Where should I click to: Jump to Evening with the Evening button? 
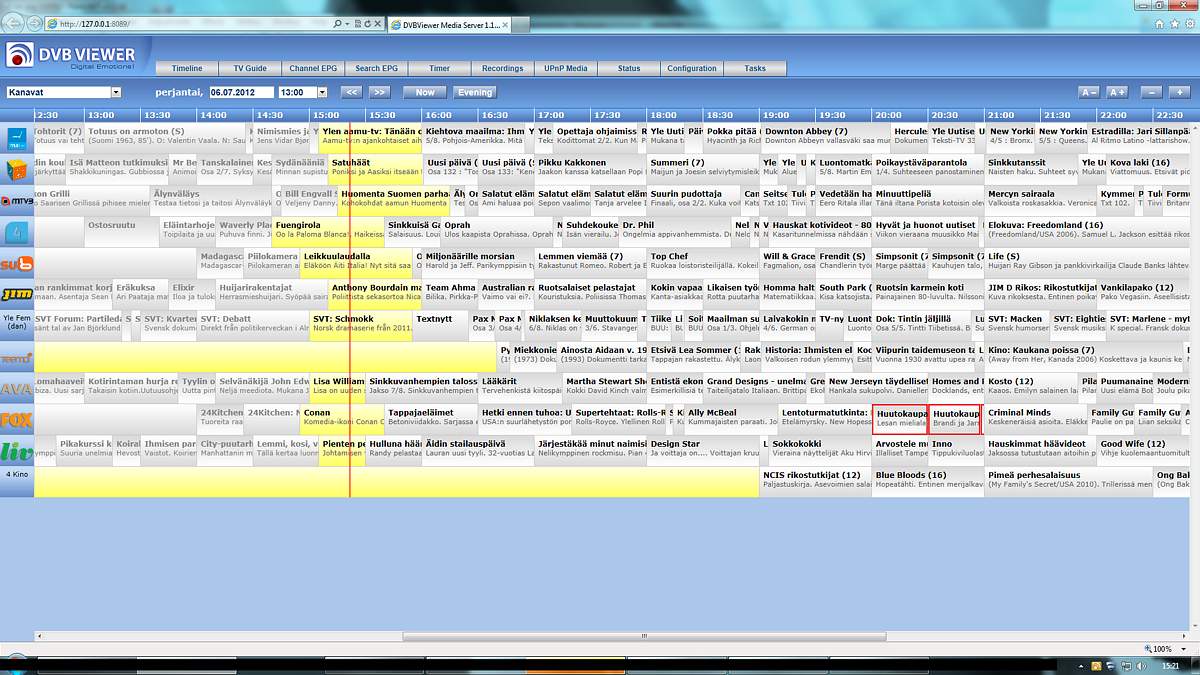coord(475,92)
